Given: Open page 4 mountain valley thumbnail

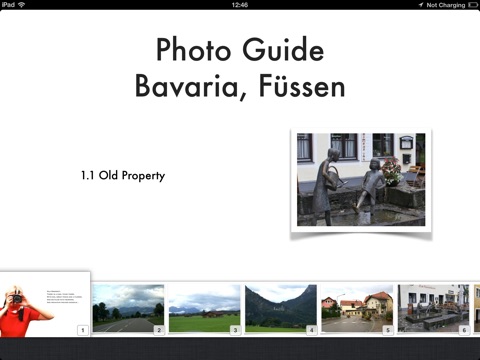Looking at the screenshot, I should click(281, 308).
